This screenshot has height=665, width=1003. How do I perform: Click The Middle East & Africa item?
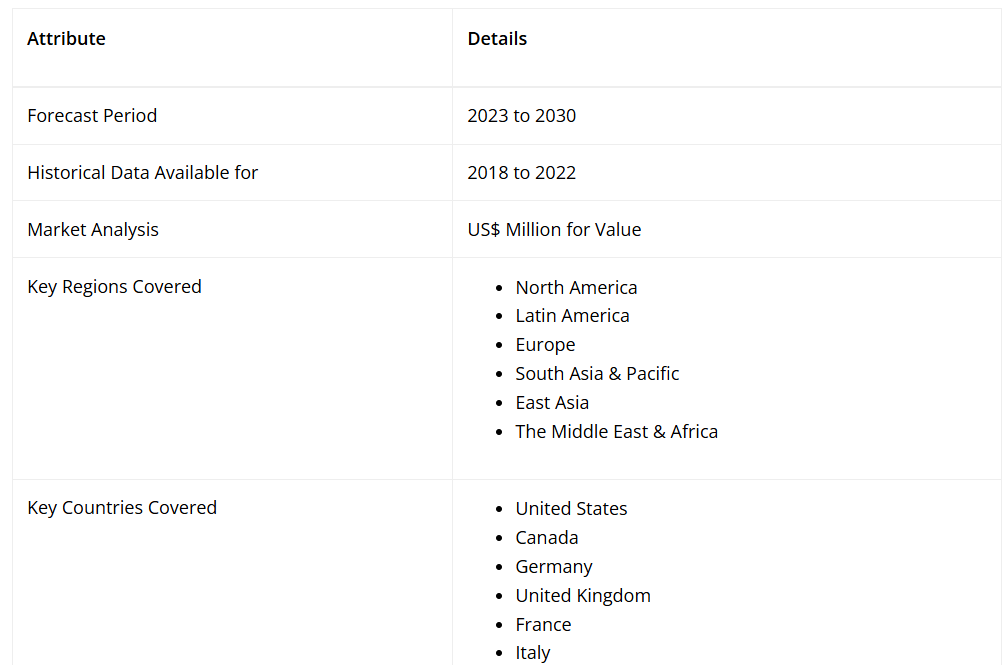(x=616, y=432)
